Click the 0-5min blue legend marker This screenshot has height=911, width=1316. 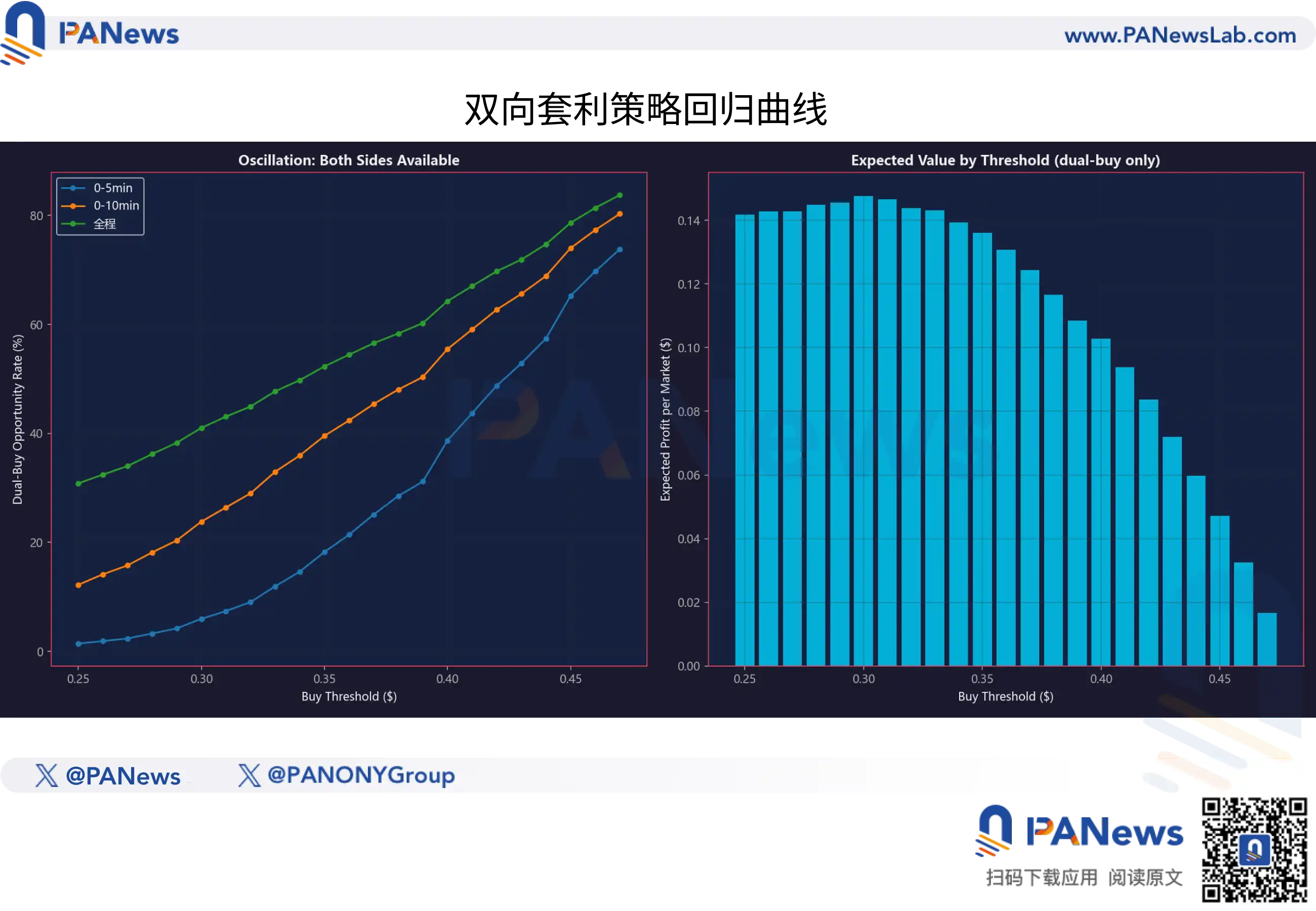(73, 188)
